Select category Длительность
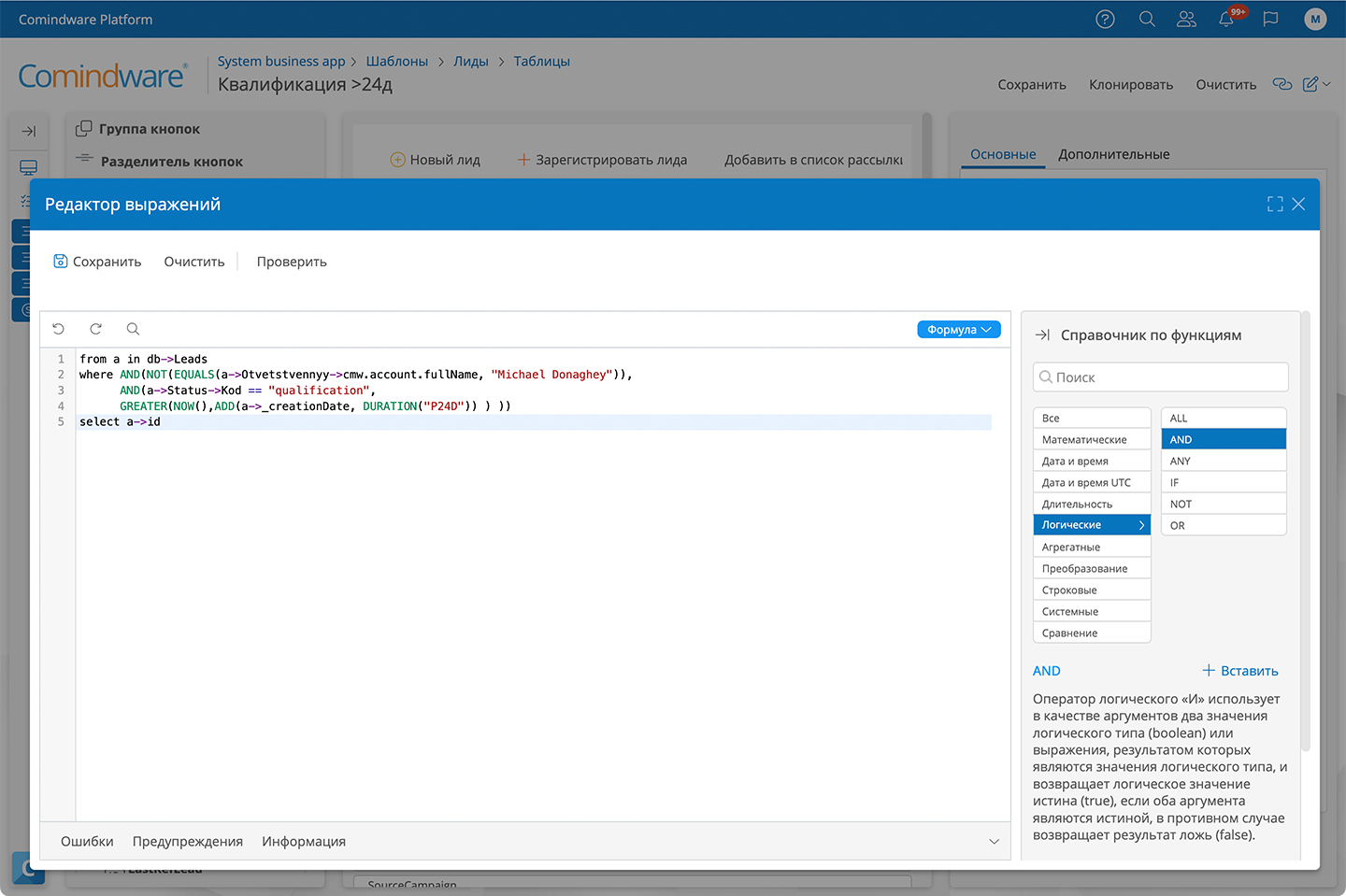This screenshot has width=1346, height=896. [1092, 504]
